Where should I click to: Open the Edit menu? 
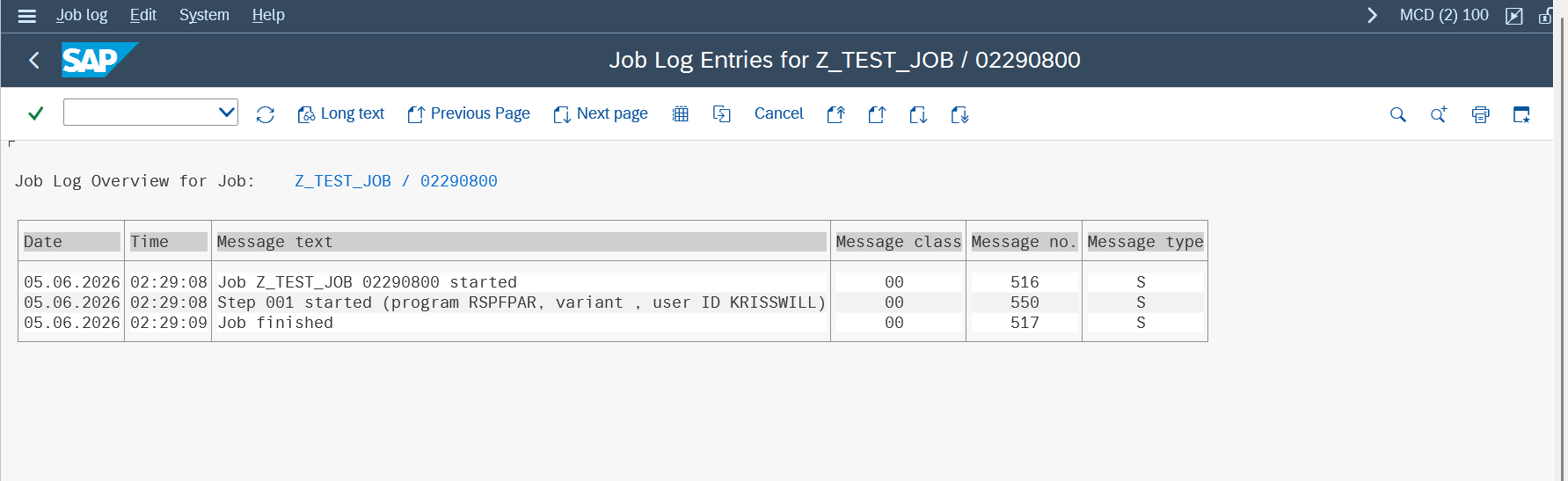142,15
